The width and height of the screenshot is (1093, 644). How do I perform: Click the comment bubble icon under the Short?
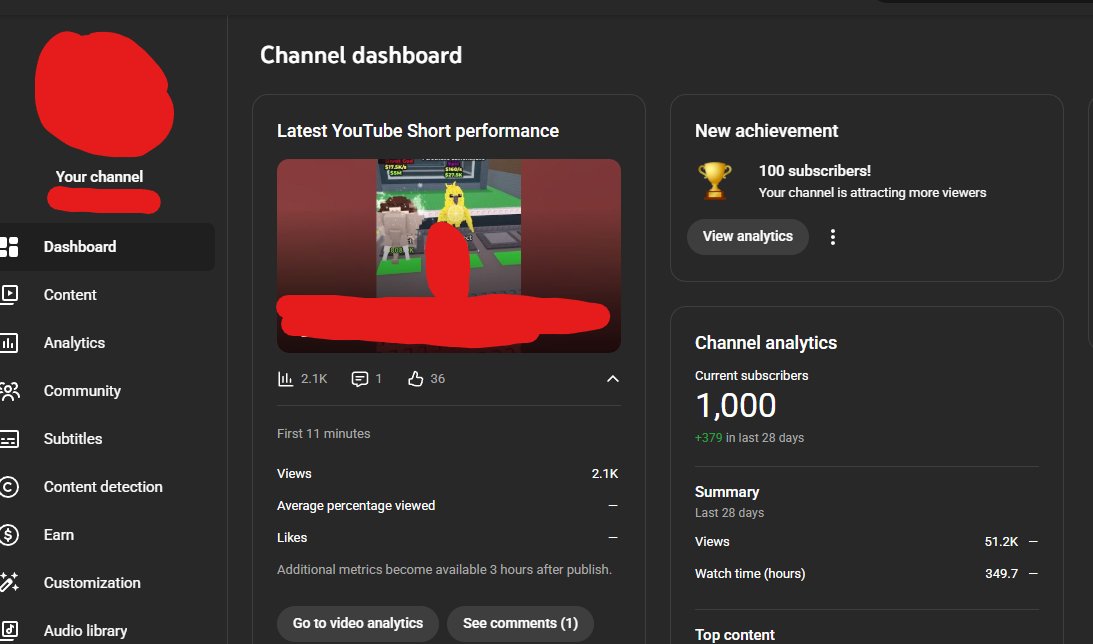coord(360,378)
